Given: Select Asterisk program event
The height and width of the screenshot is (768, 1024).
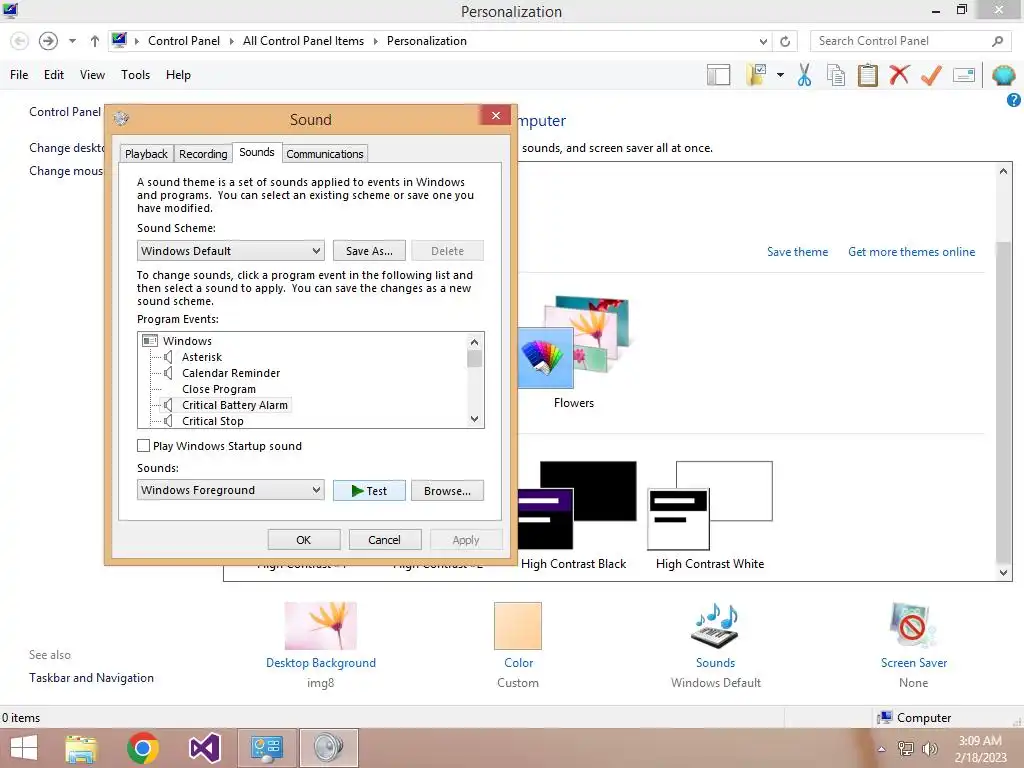Looking at the screenshot, I should (202, 357).
